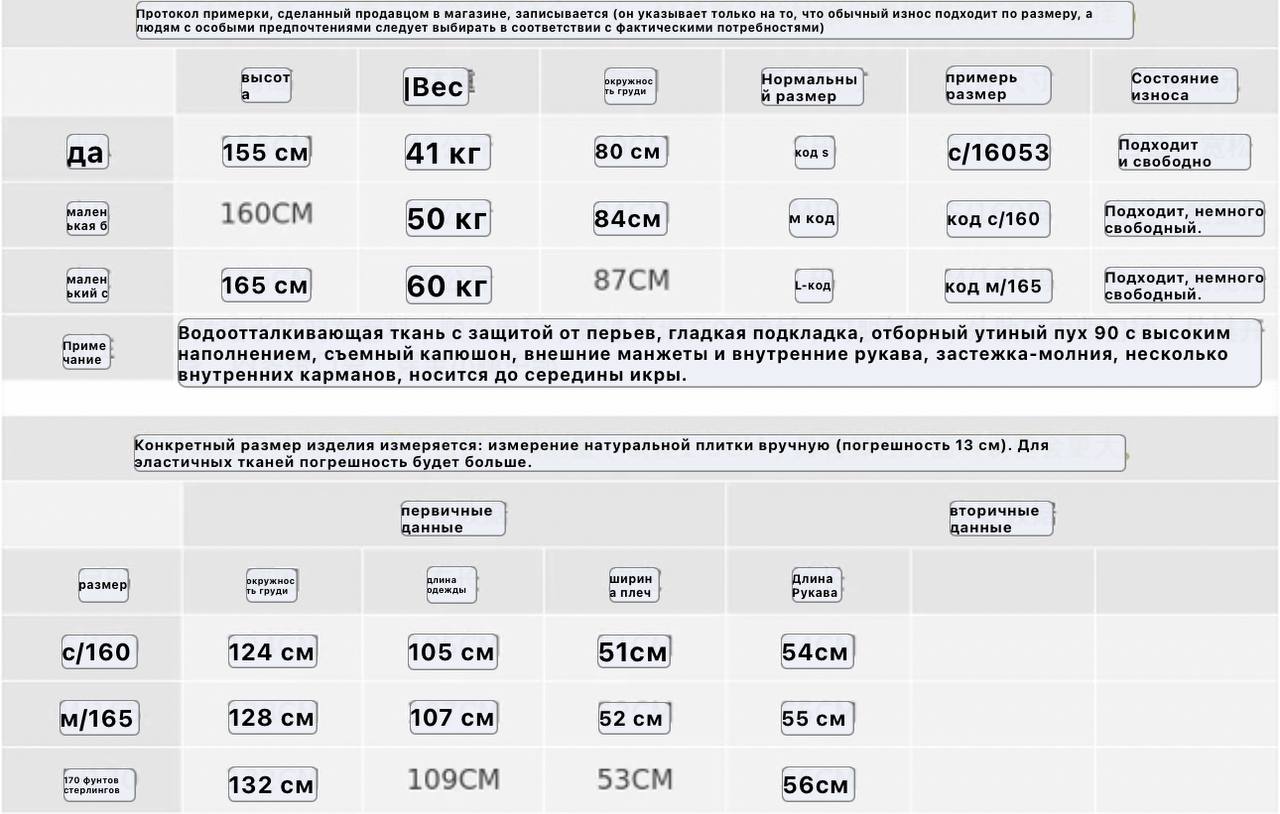The image size is (1280, 814).
Task: Click "Подходит, немного свободный." in the 50 кг row
Action: click(x=1184, y=219)
